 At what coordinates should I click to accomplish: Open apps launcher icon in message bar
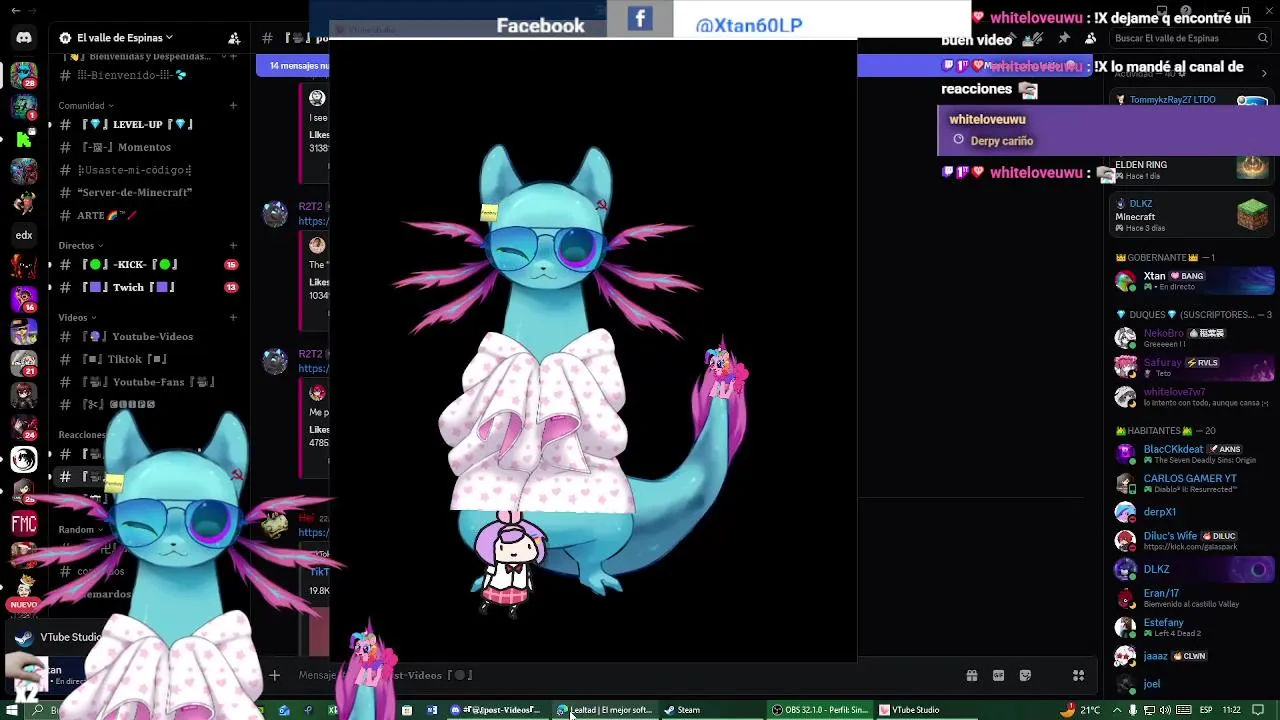[1078, 676]
